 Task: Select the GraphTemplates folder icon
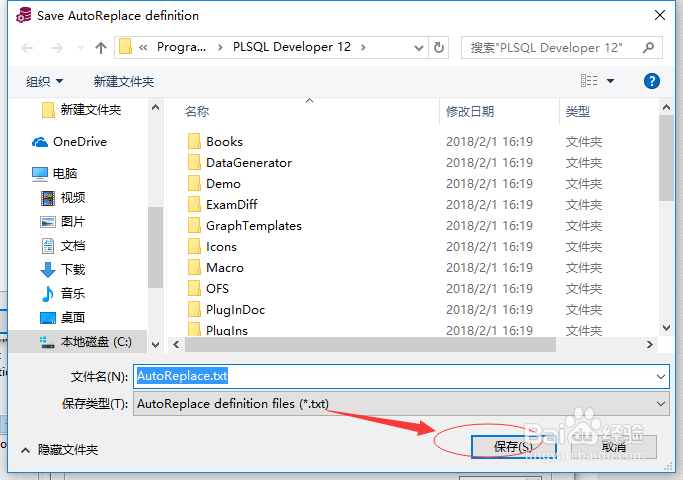[x=194, y=226]
